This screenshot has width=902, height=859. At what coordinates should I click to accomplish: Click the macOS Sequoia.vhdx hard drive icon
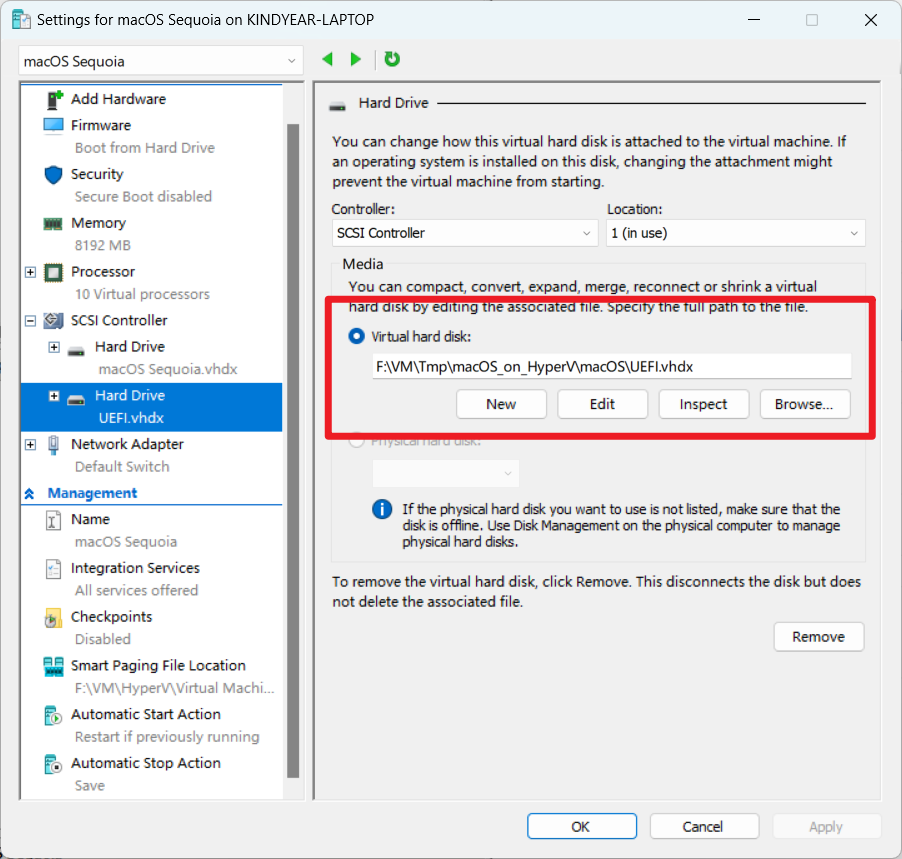point(76,351)
